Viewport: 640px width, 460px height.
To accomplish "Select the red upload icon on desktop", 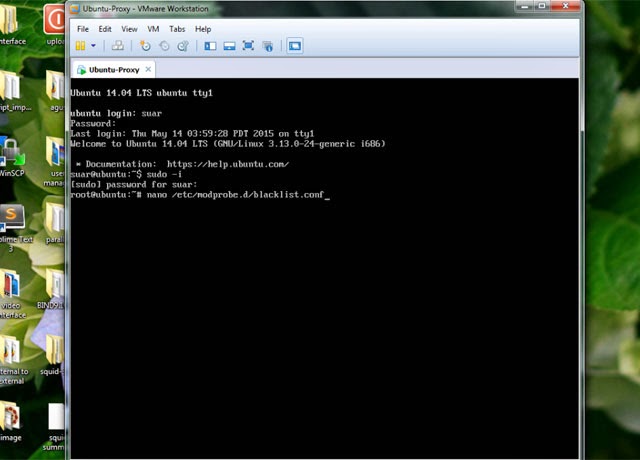I will pyautogui.click(x=54, y=24).
